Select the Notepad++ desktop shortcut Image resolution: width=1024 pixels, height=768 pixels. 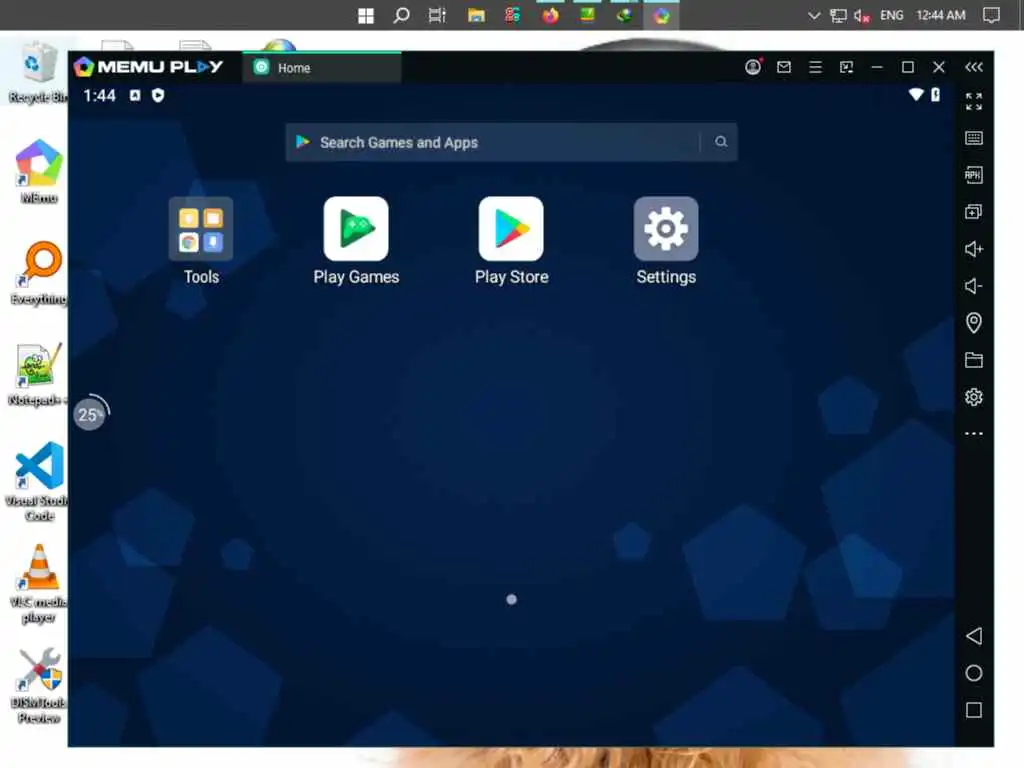click(38, 374)
